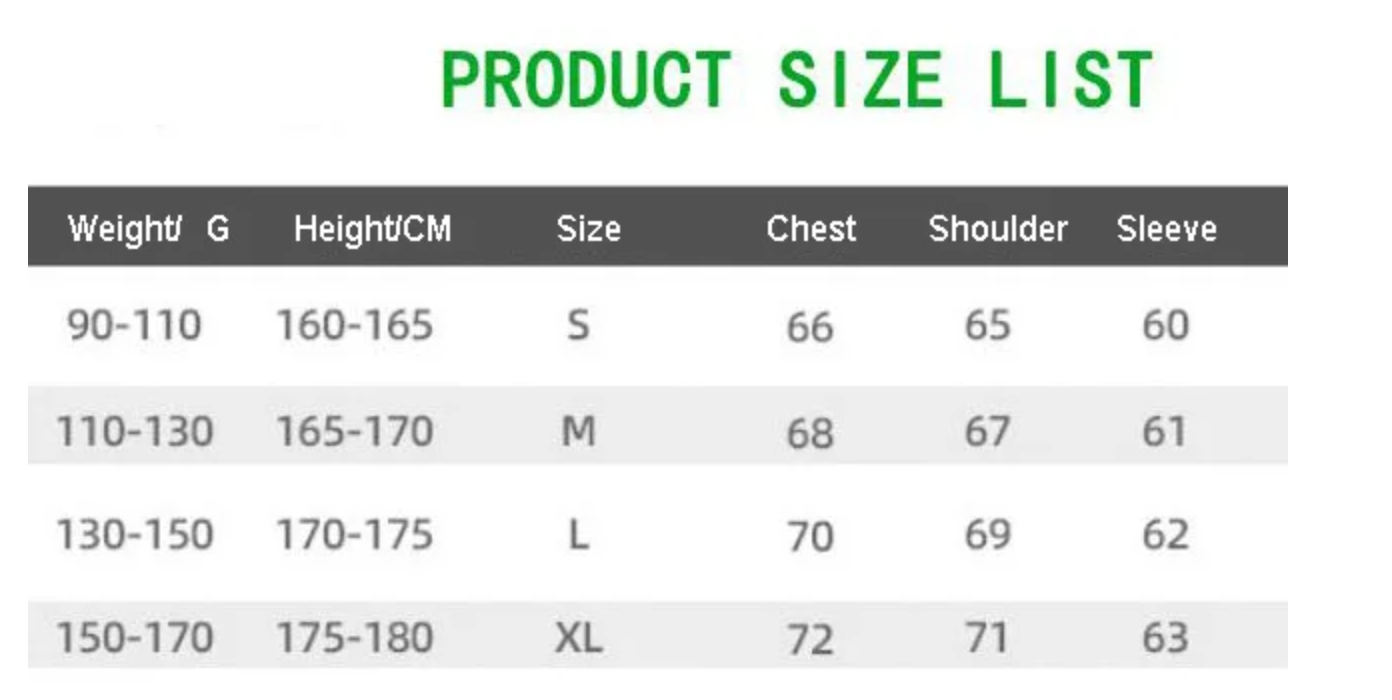Click chest value 72
The width and height of the screenshot is (1392, 700).
809,640
